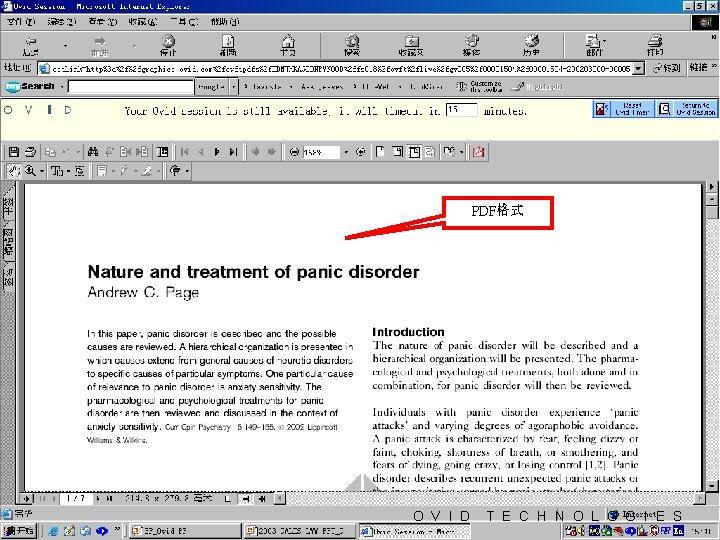Switch to EP_Ovid taskbar window

click(184, 531)
